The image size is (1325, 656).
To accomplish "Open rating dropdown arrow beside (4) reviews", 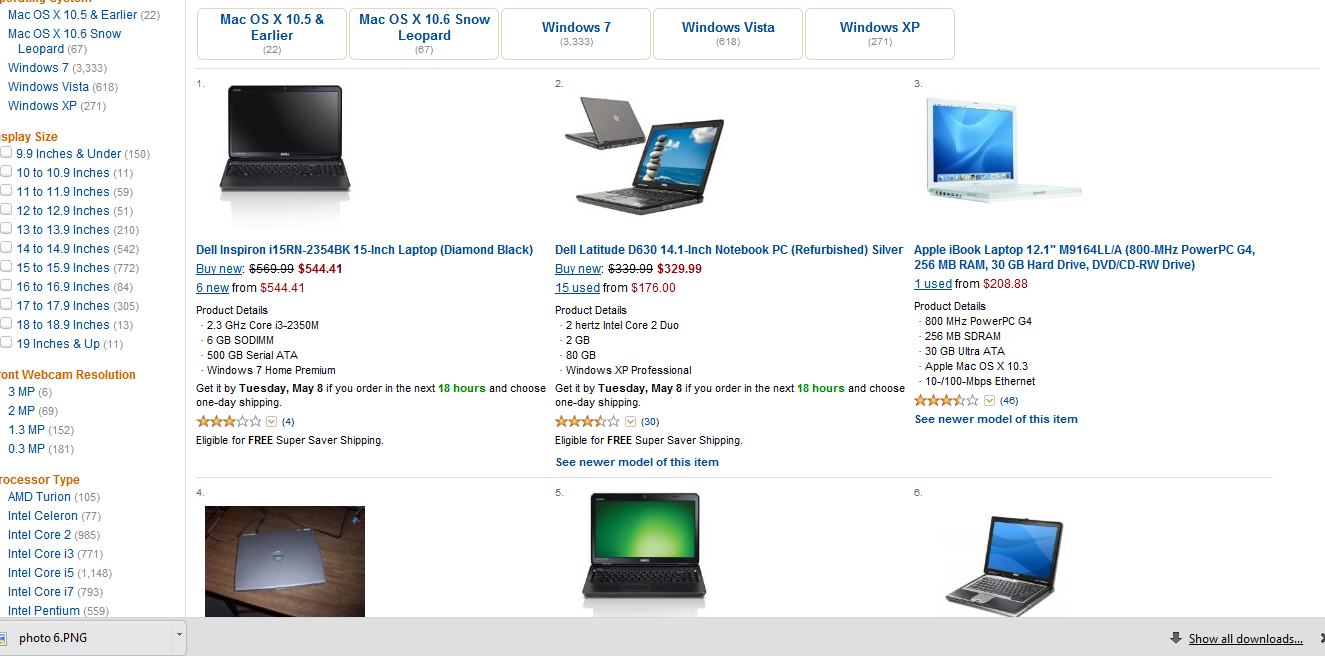I will coord(272,421).
